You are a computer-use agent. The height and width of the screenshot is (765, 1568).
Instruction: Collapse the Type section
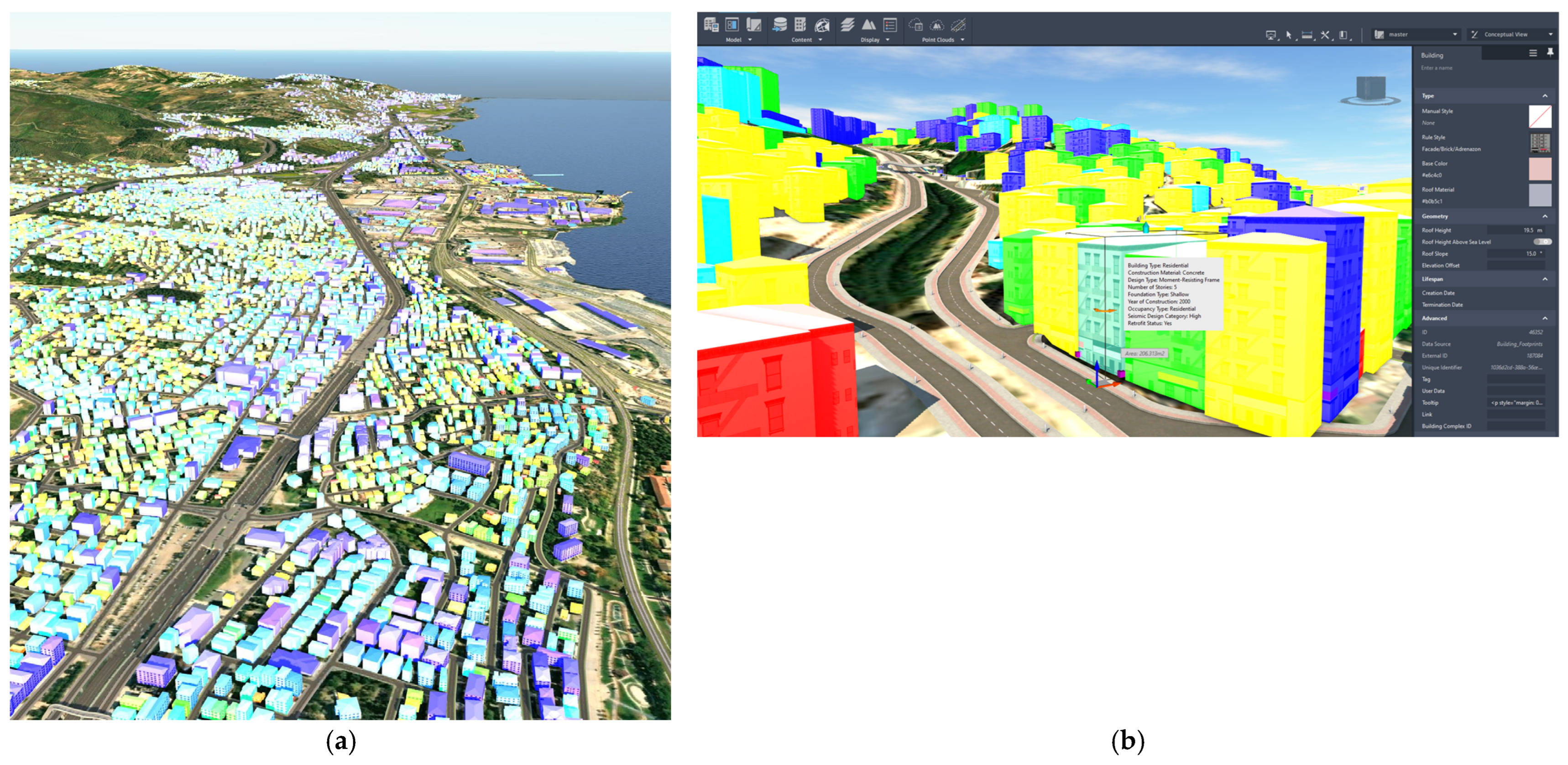[1545, 96]
